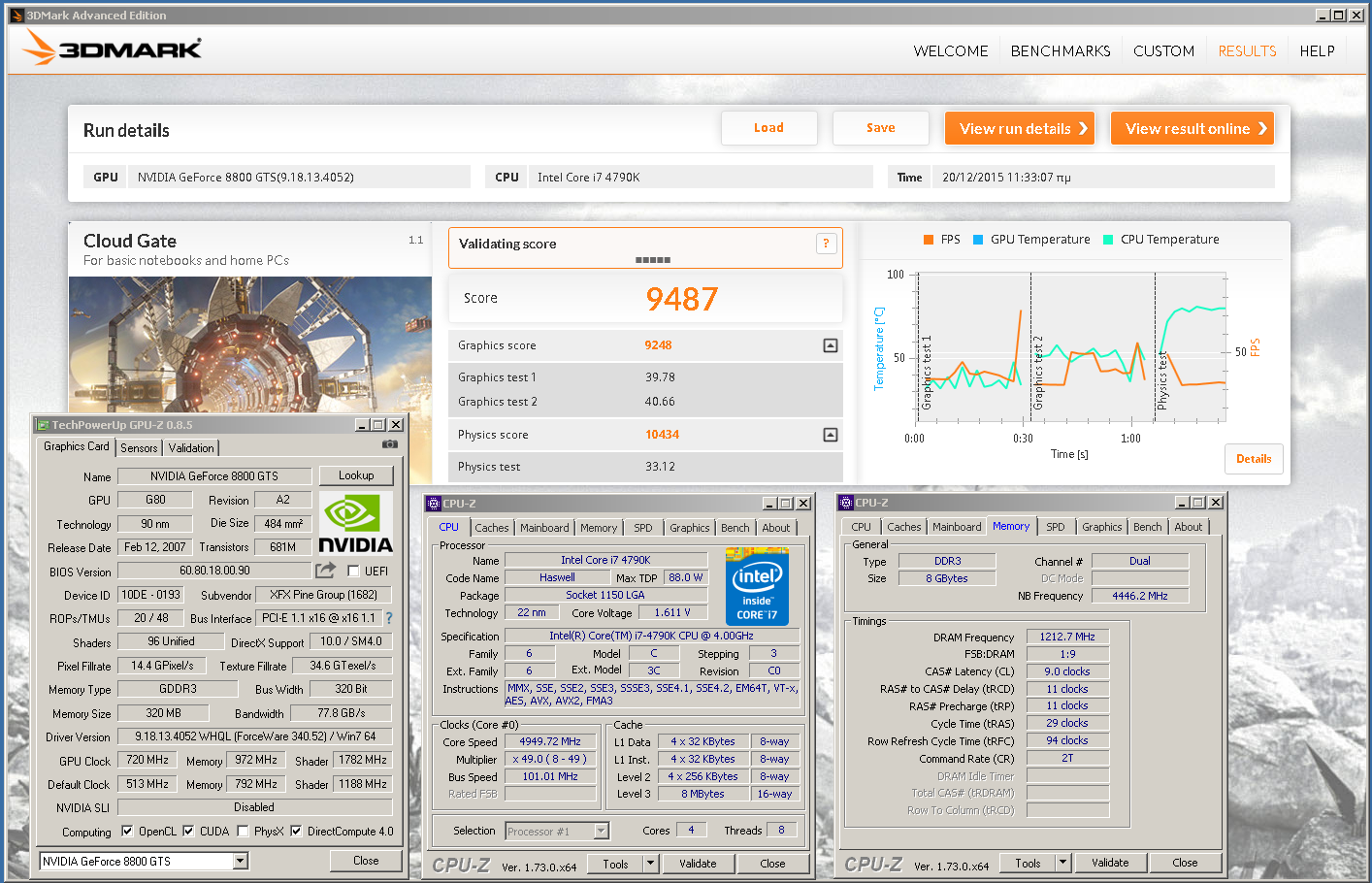Open the Graphics tab in the CPU-Z Memory tab window

[x=1102, y=527]
